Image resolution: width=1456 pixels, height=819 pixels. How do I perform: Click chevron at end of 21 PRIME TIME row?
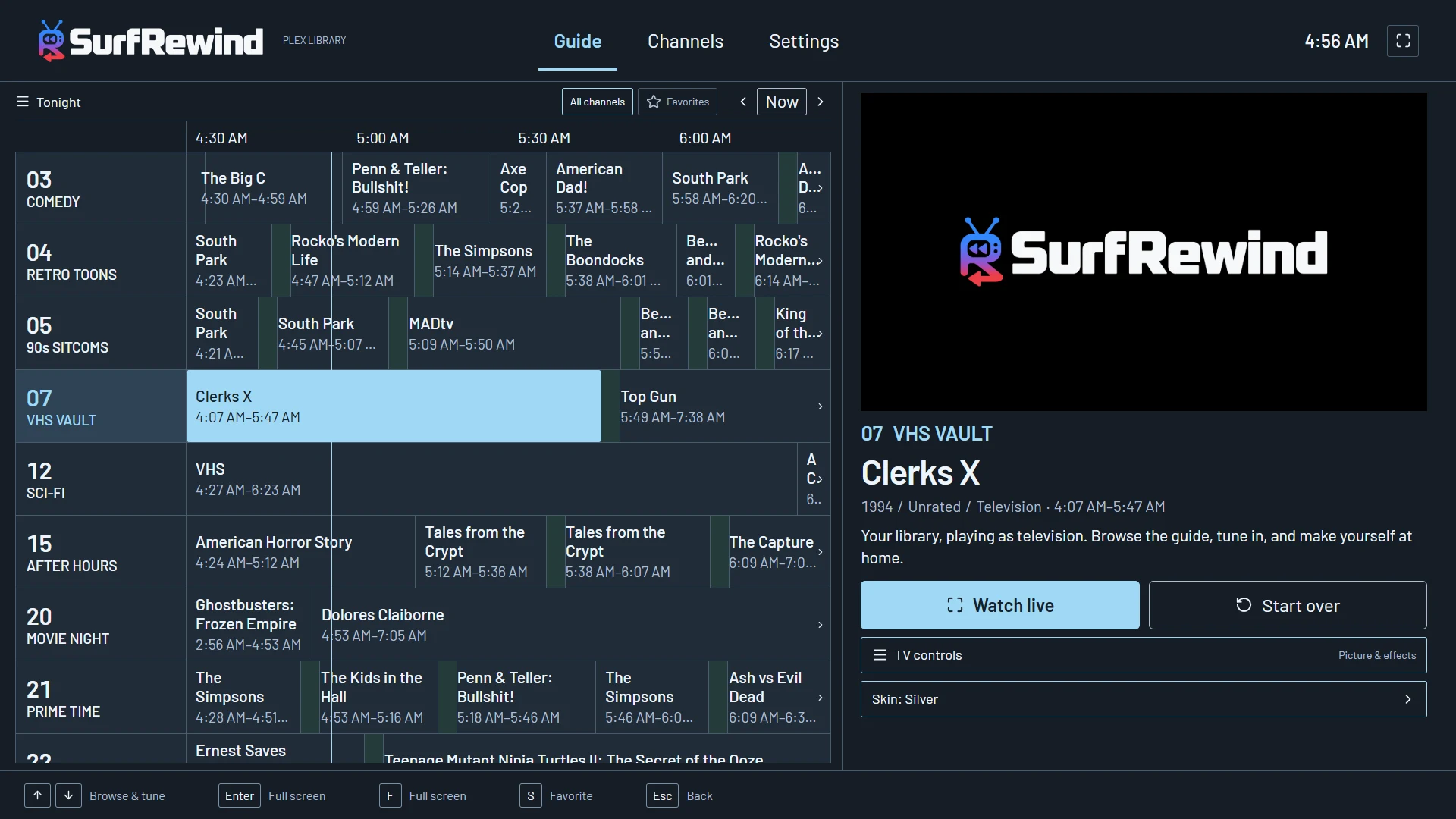[x=820, y=698]
